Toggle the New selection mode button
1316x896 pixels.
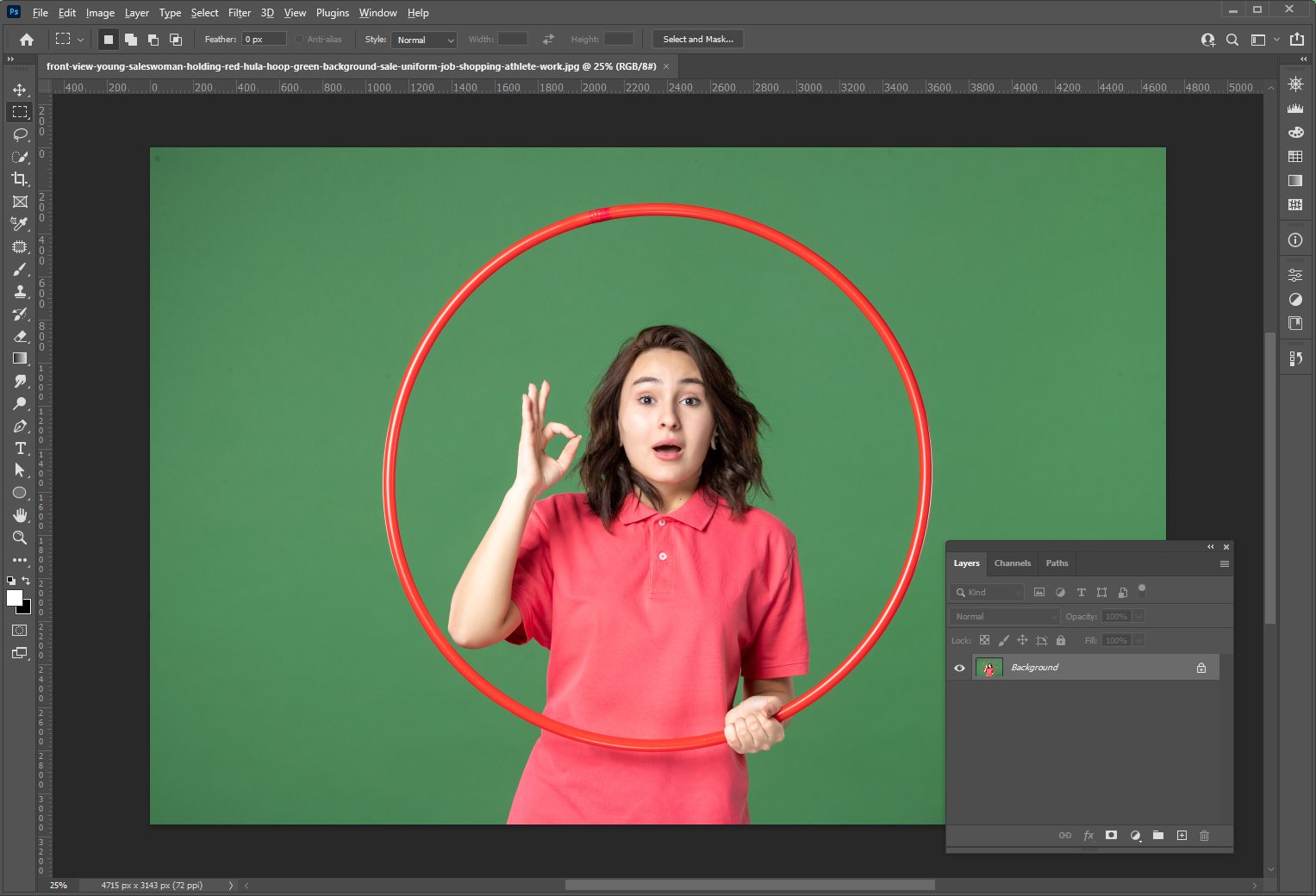click(x=108, y=40)
